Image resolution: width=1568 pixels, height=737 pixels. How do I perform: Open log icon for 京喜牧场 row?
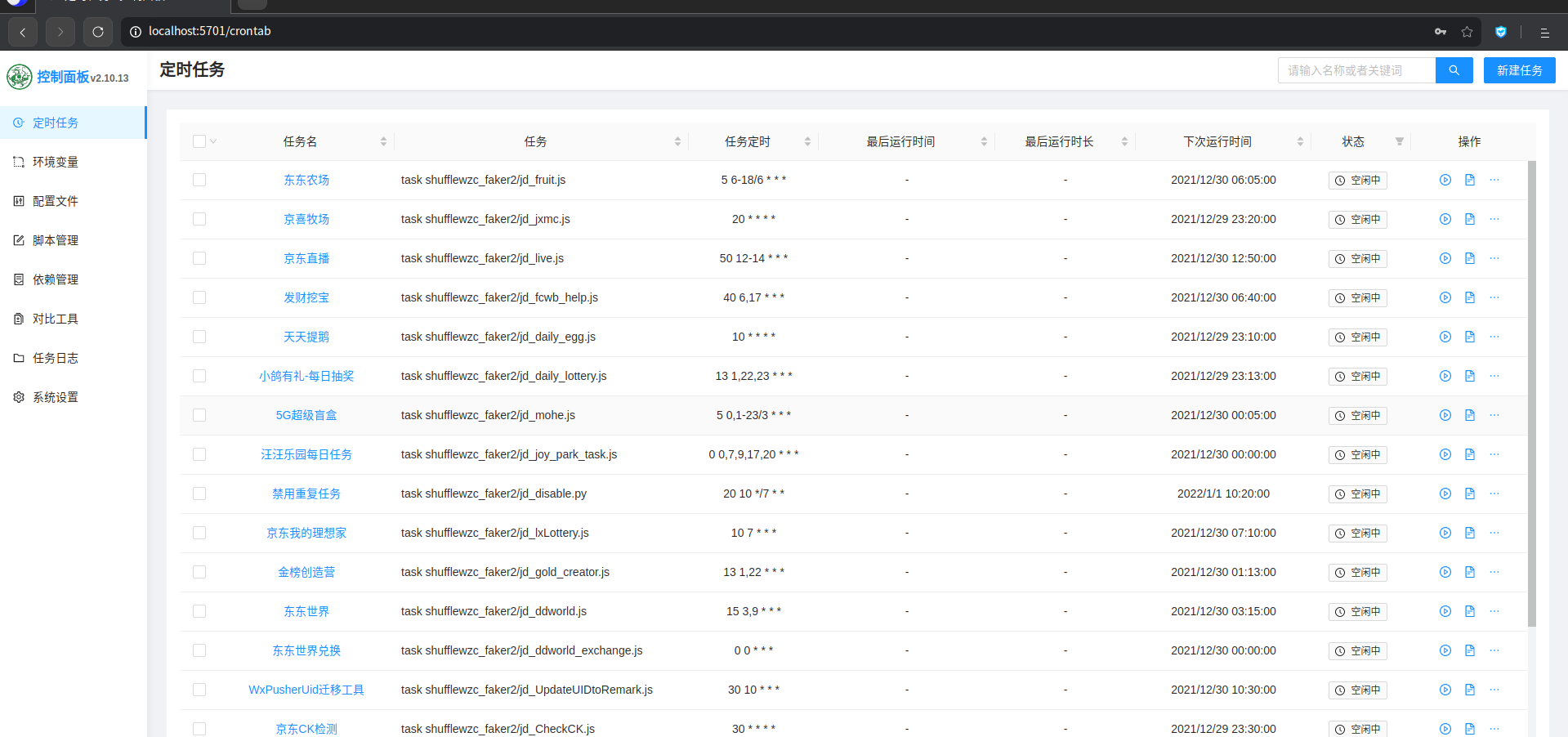point(1469,219)
